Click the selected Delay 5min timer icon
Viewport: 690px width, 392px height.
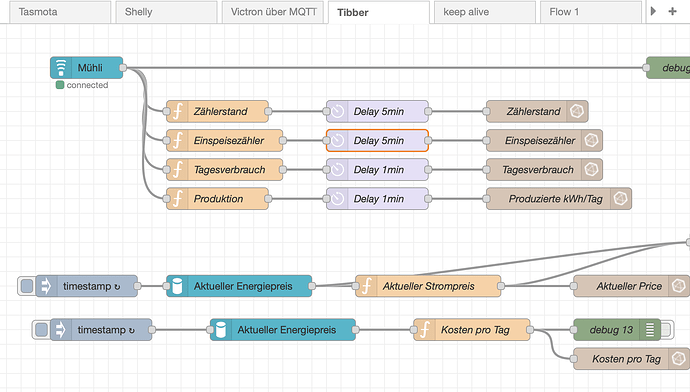[x=338, y=140]
